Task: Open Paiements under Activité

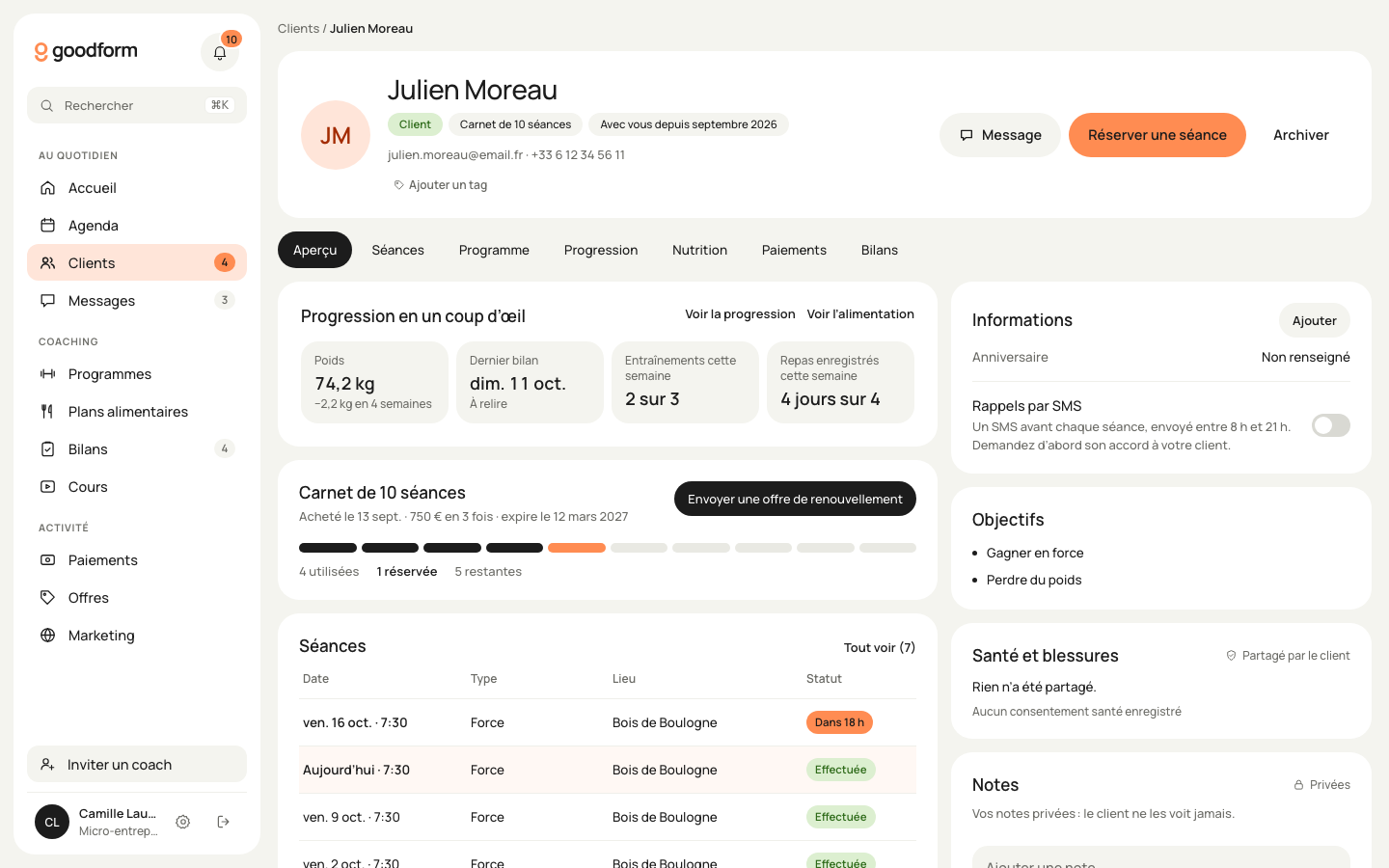Action: point(137,560)
